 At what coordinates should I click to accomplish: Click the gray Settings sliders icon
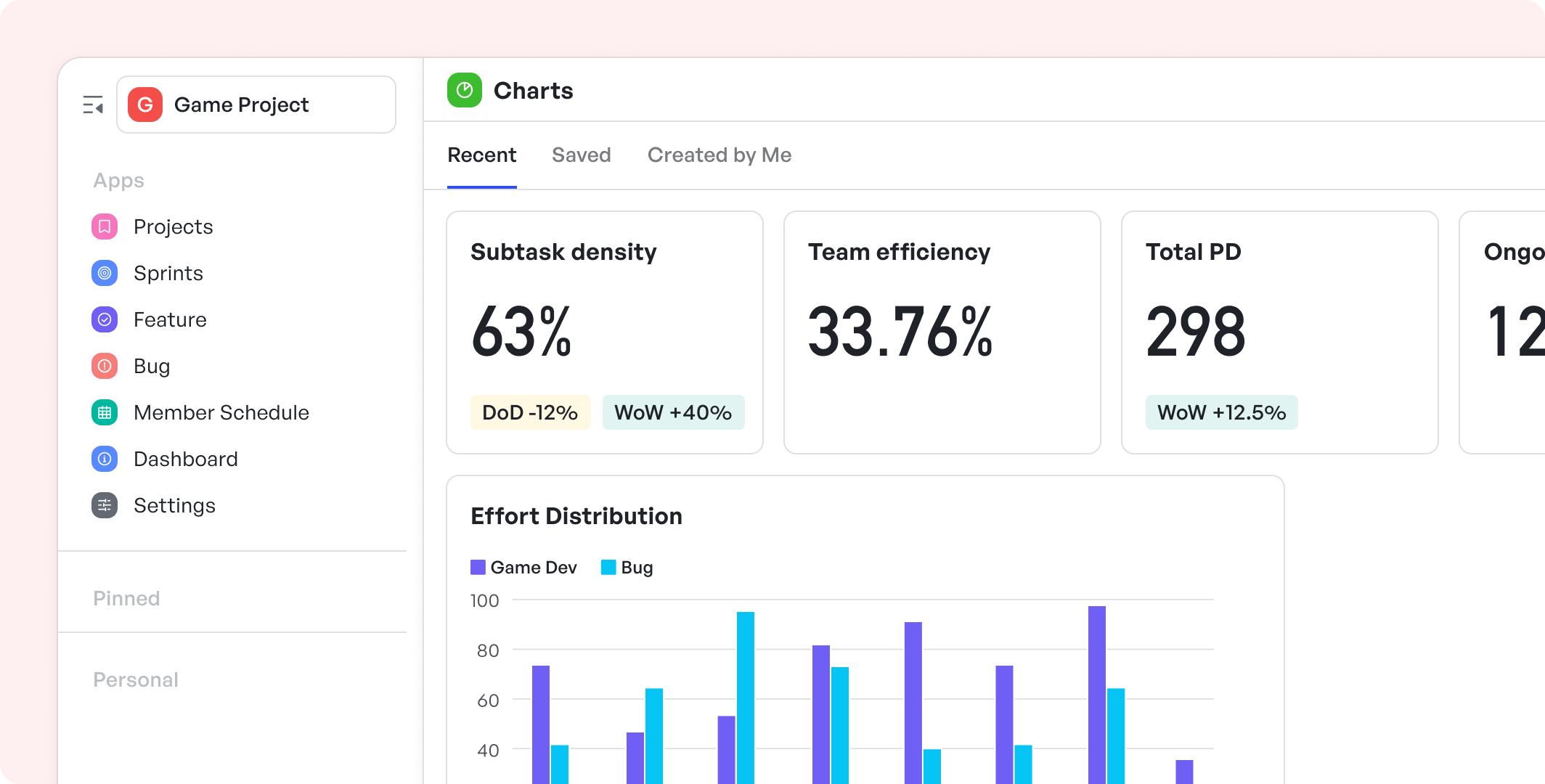pyautogui.click(x=105, y=505)
